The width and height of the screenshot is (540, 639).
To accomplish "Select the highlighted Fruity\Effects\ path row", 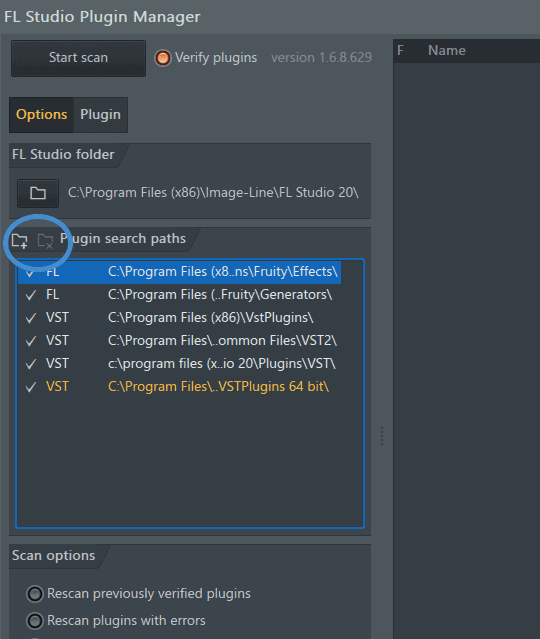I will coord(179,272).
